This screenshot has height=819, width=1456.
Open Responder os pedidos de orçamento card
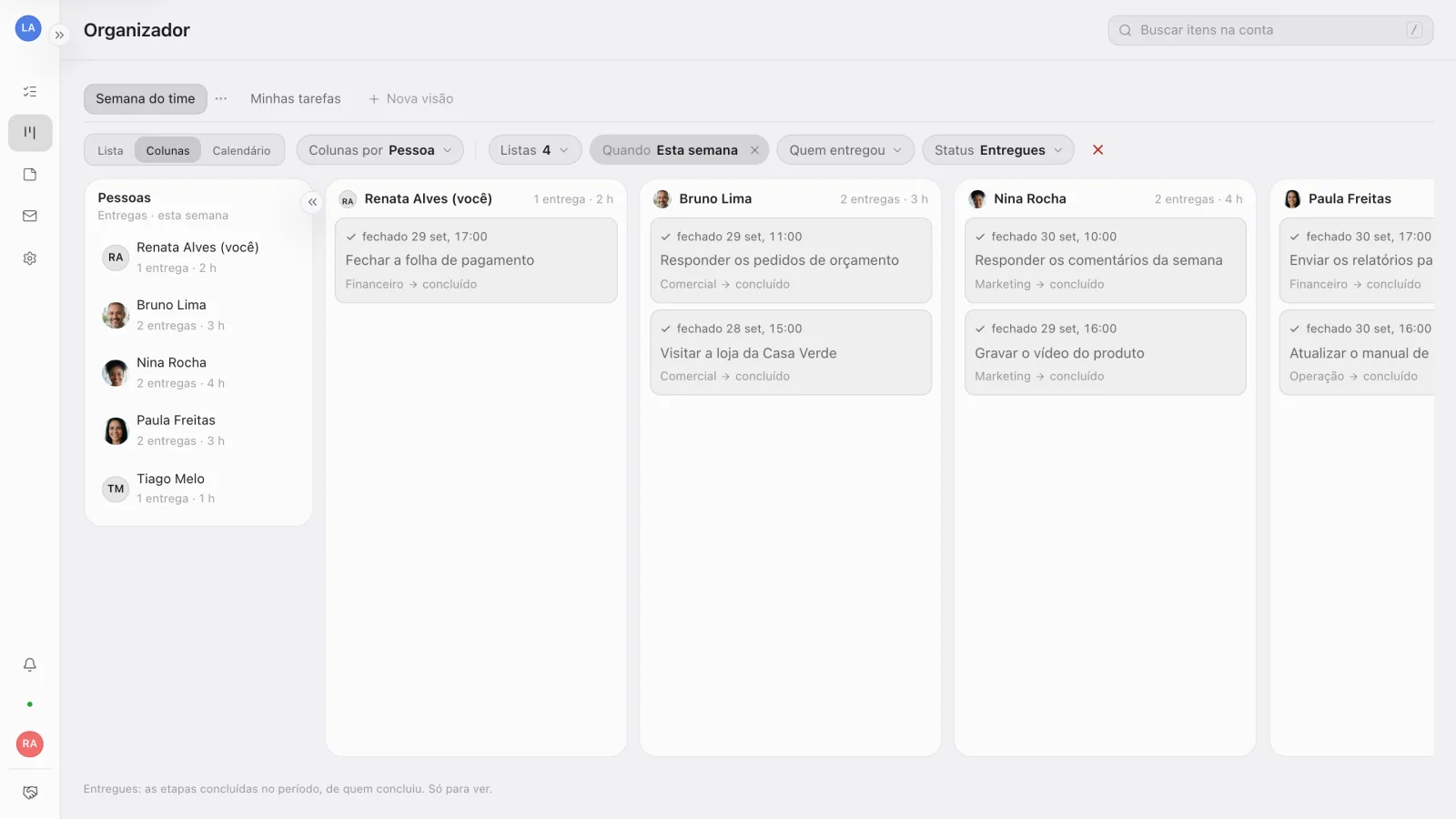pyautogui.click(x=791, y=260)
